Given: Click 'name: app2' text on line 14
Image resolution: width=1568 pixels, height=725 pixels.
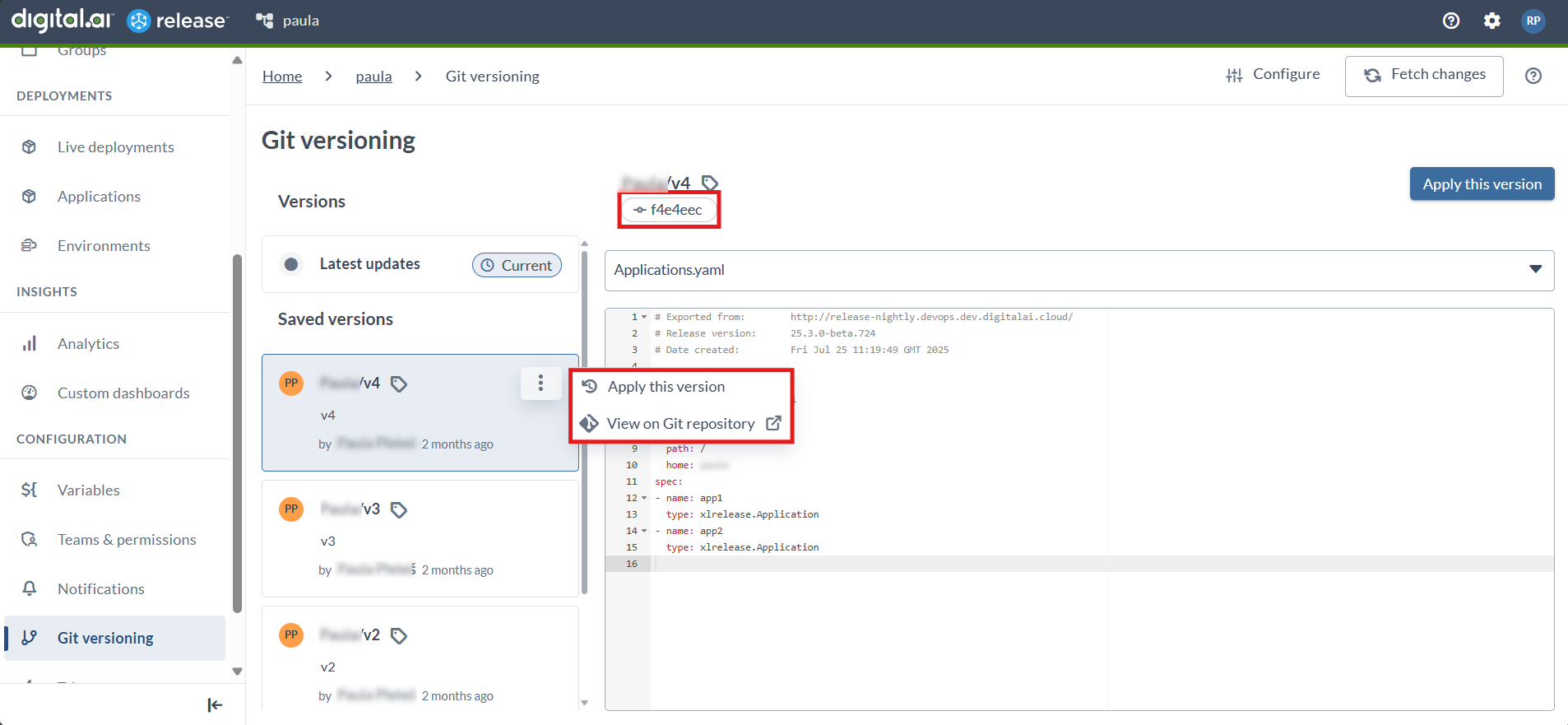Looking at the screenshot, I should tap(694, 531).
